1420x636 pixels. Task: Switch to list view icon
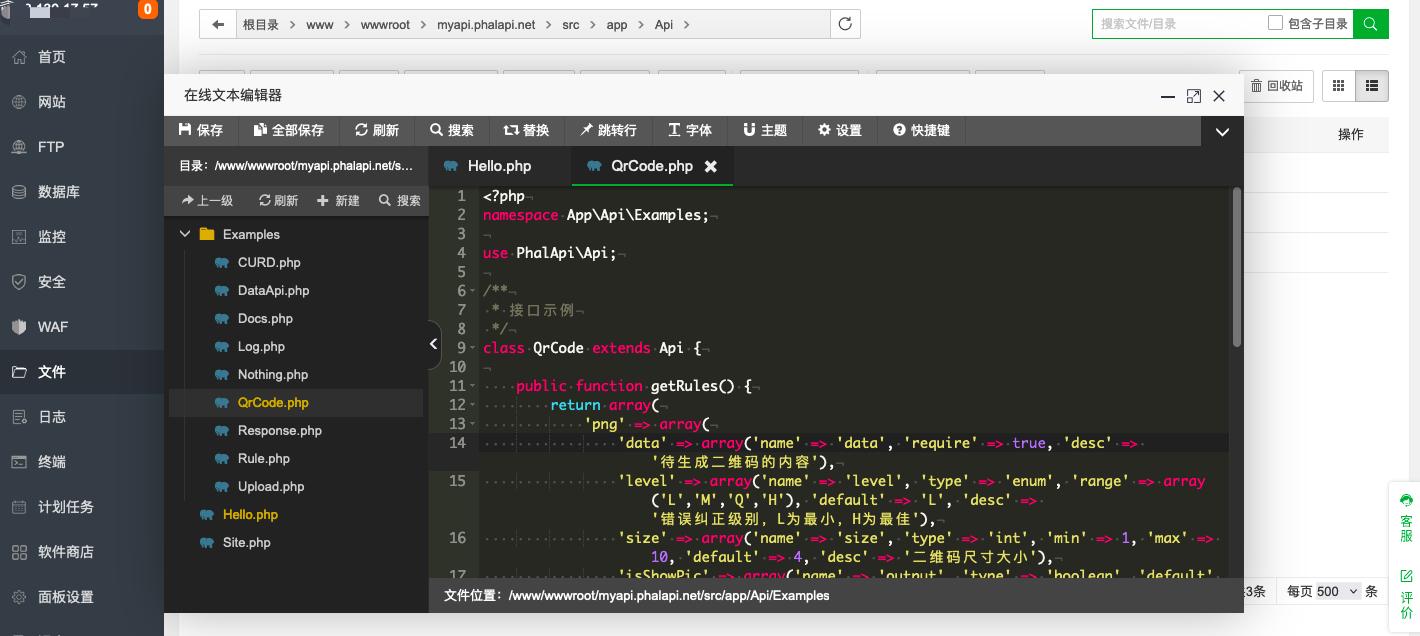pyautogui.click(x=1372, y=86)
